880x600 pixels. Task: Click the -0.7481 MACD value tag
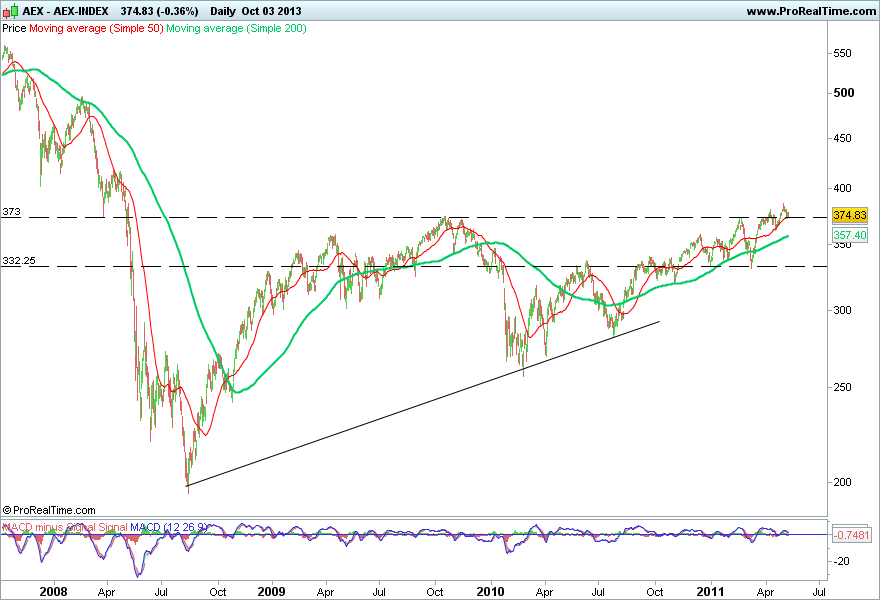[851, 535]
